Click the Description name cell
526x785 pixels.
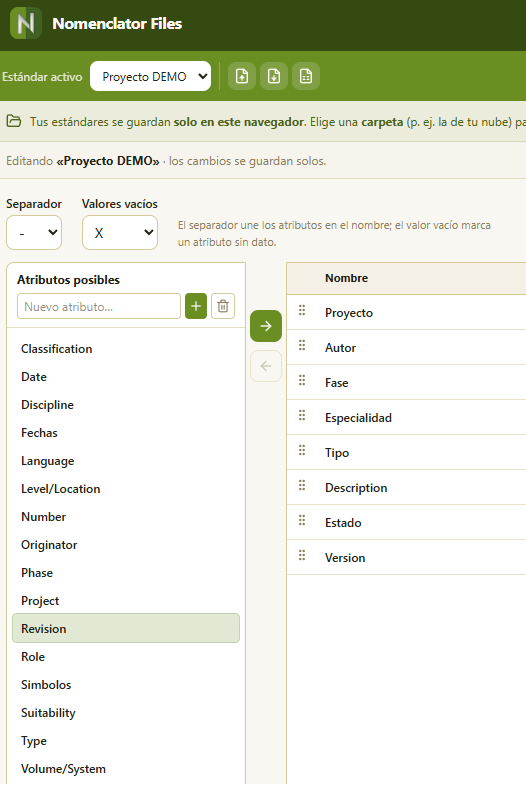356,488
